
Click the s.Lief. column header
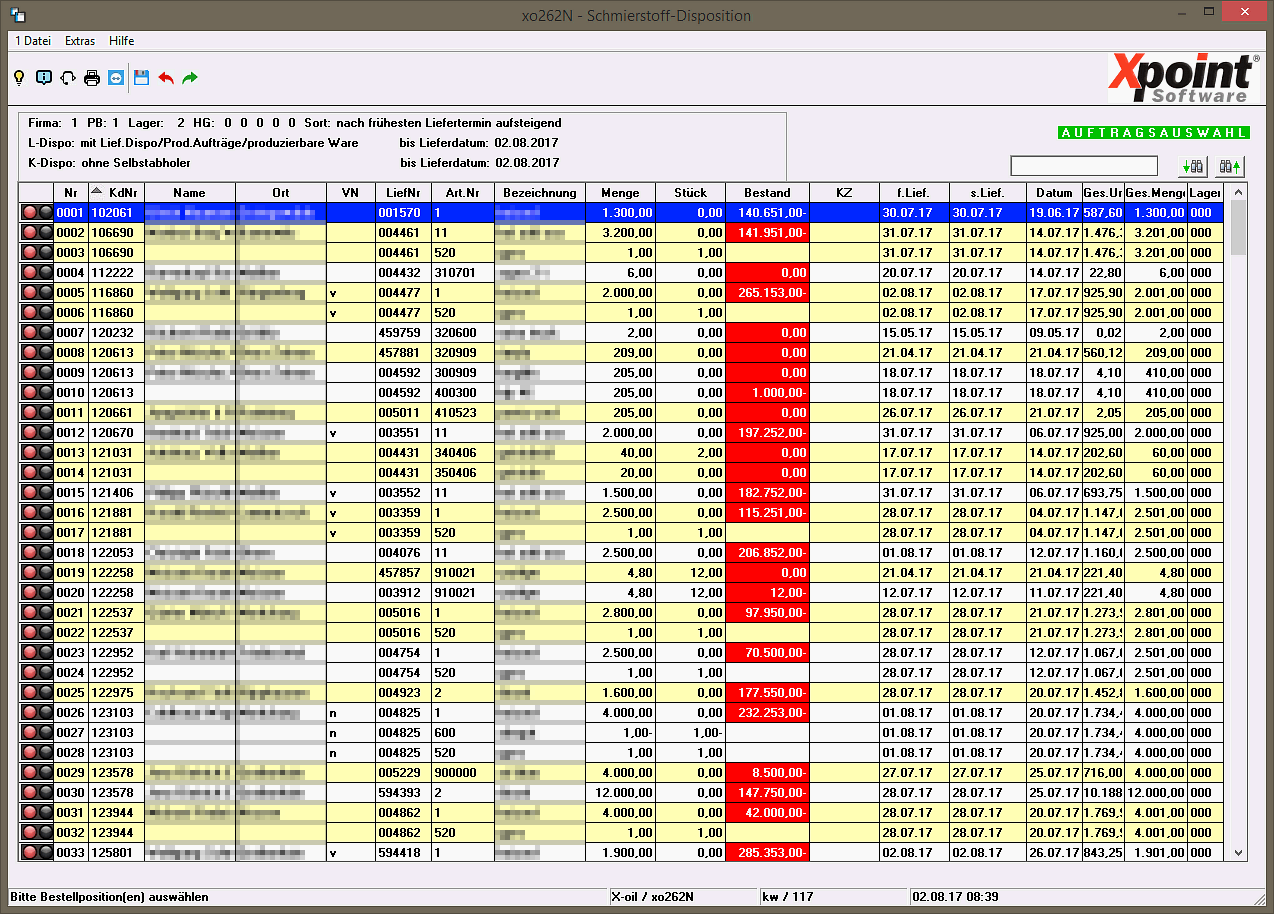tap(988, 192)
